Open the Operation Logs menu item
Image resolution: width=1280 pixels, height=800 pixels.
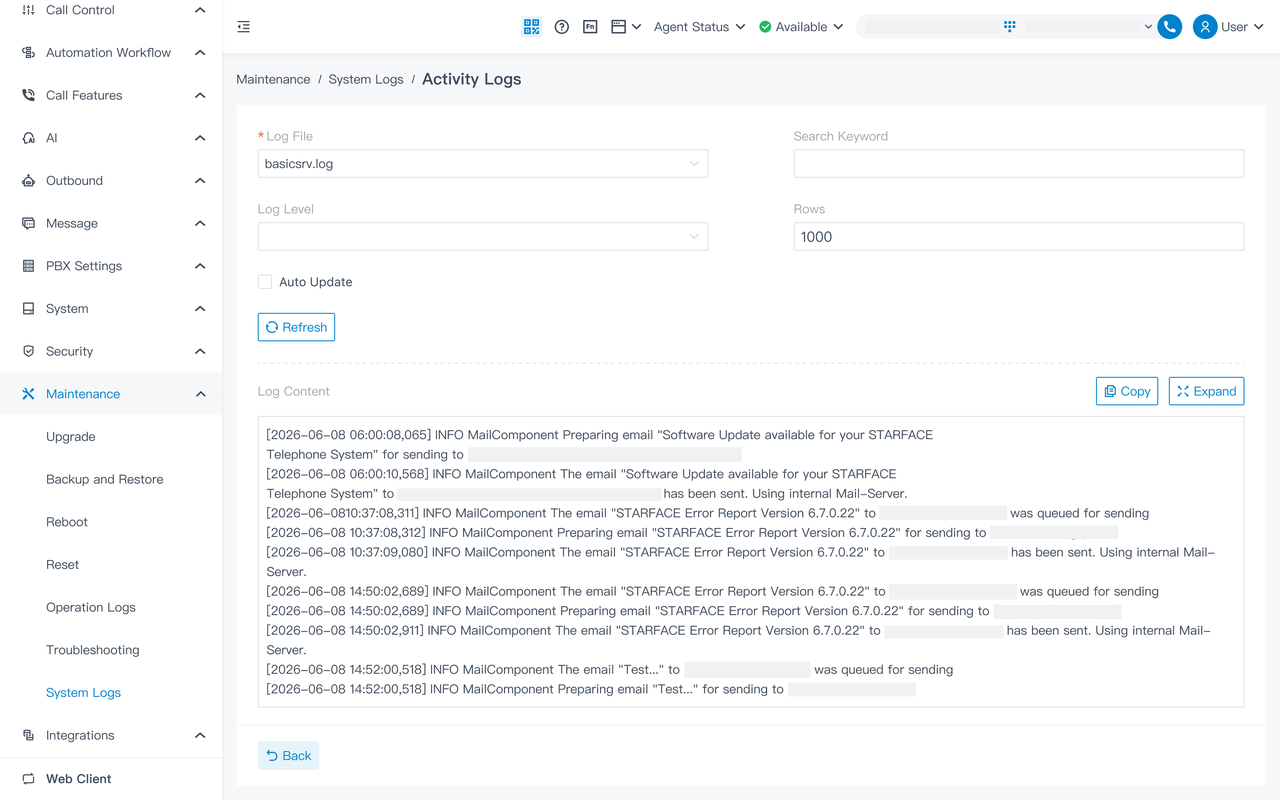91,608
